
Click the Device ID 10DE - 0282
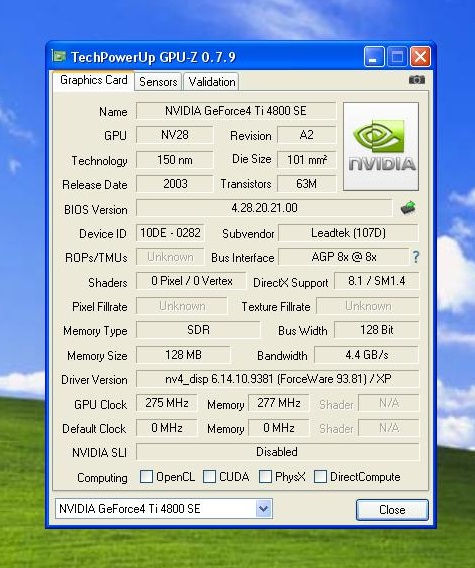click(x=170, y=233)
